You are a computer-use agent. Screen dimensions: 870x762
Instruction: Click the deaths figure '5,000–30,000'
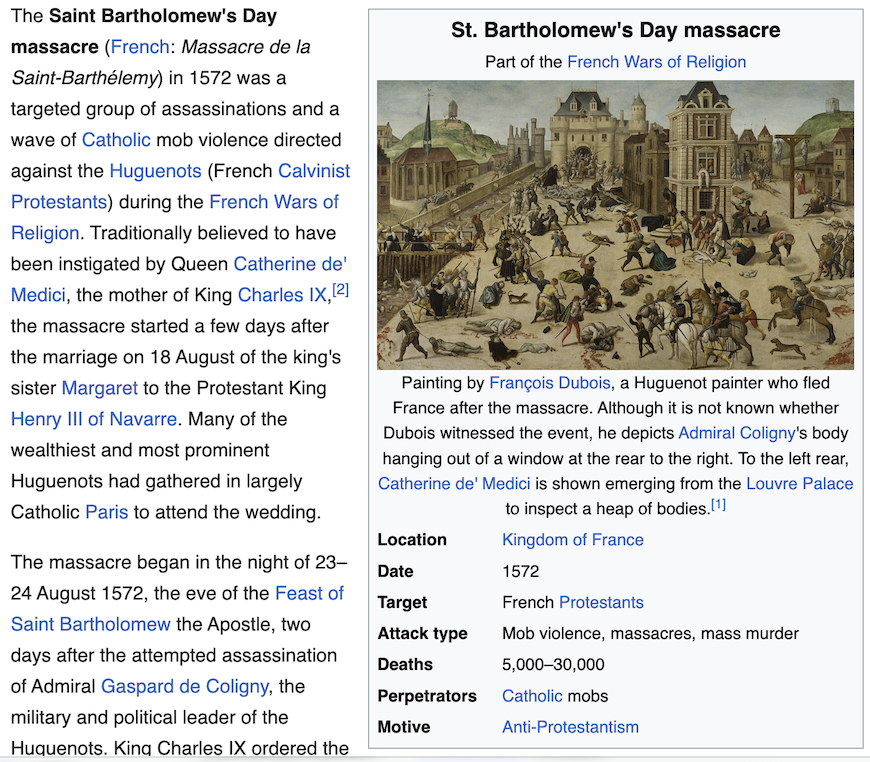(x=553, y=664)
